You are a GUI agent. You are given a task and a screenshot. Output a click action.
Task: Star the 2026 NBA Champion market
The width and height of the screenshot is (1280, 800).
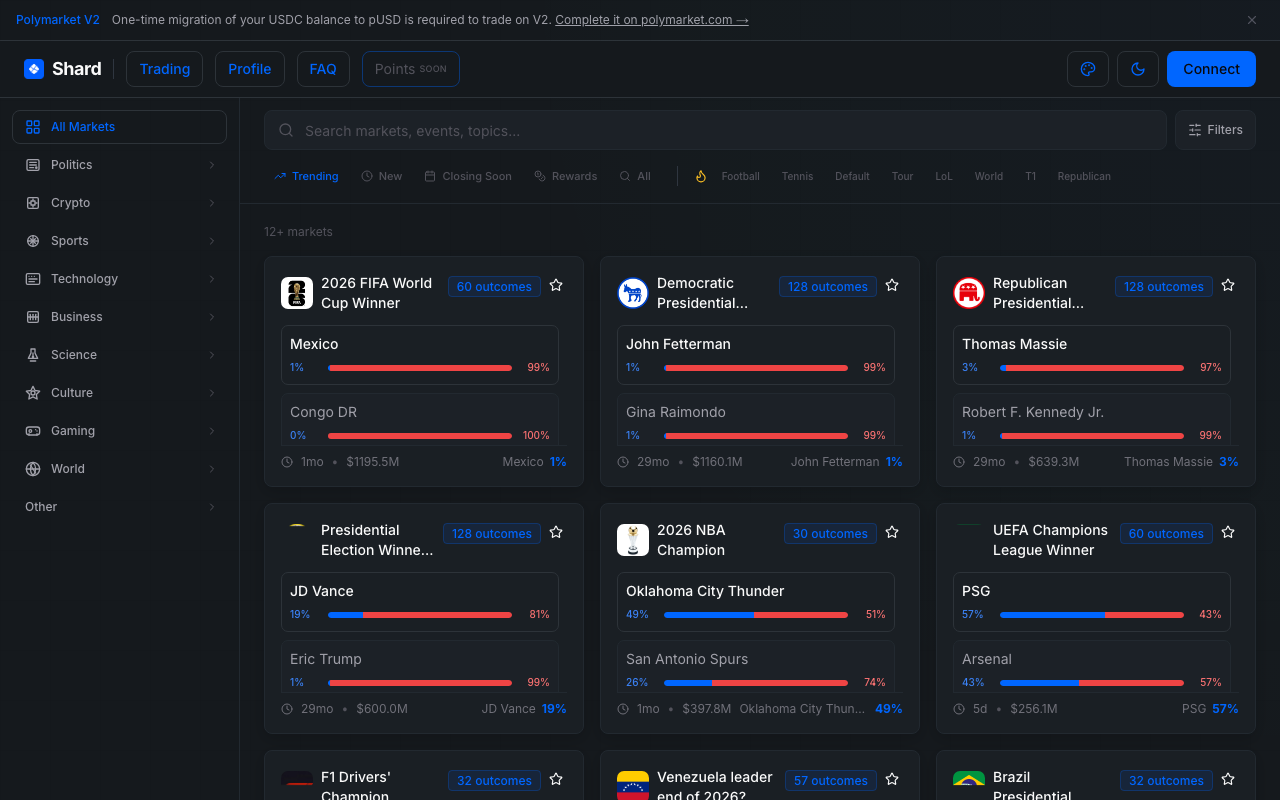892,532
